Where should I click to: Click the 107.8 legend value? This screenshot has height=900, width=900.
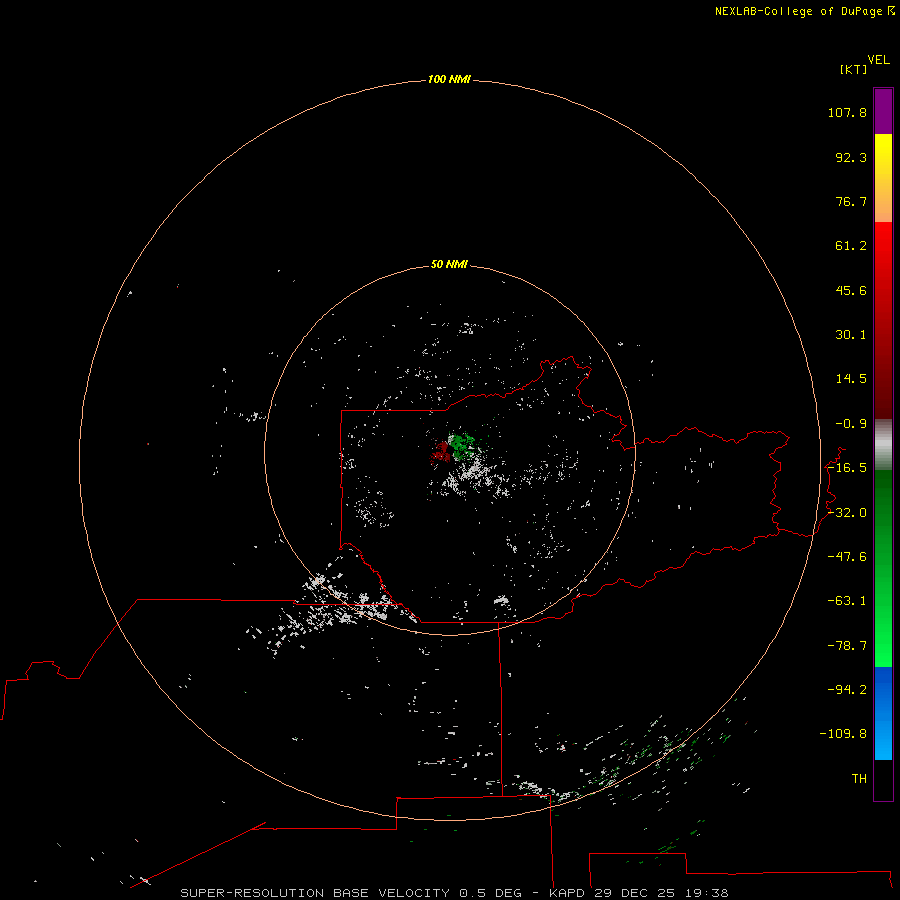coord(847,112)
